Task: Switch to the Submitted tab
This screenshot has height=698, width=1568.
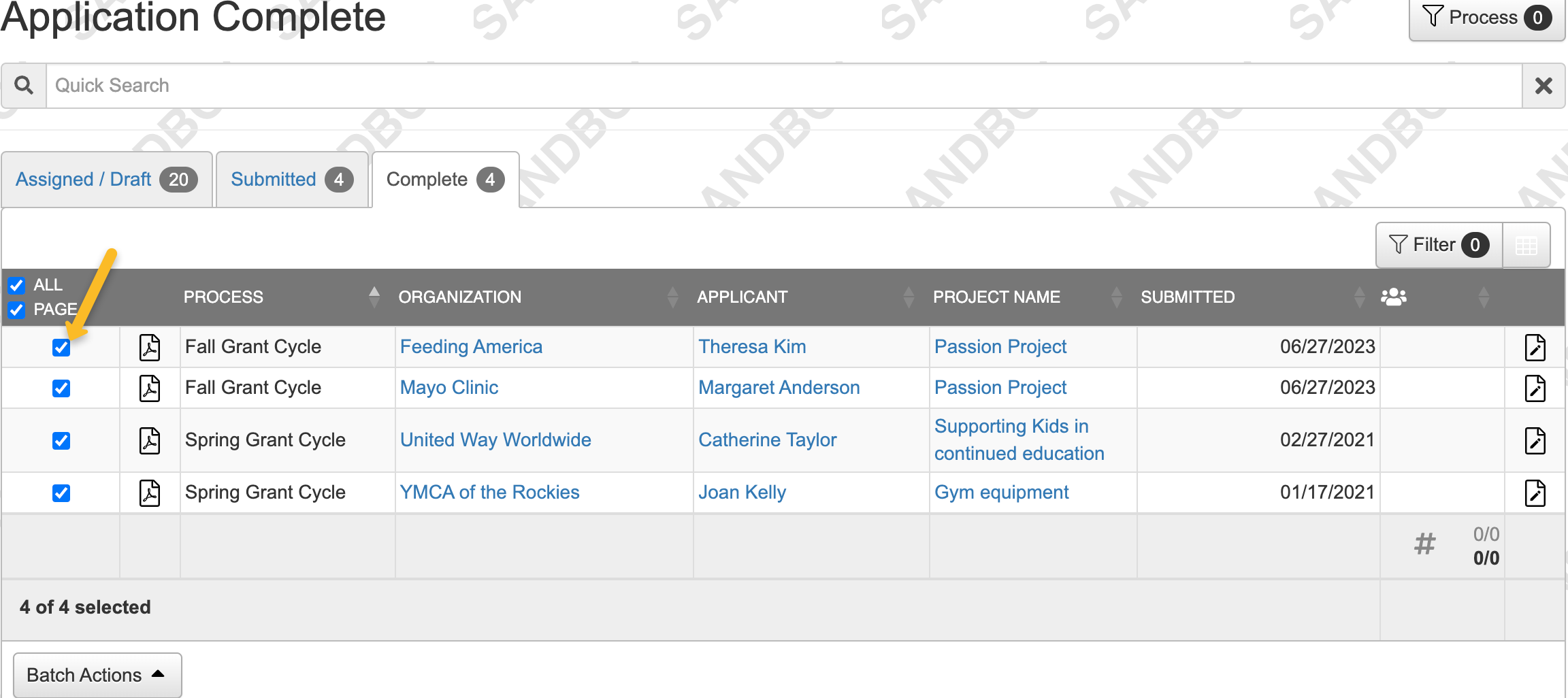Action: tap(292, 180)
